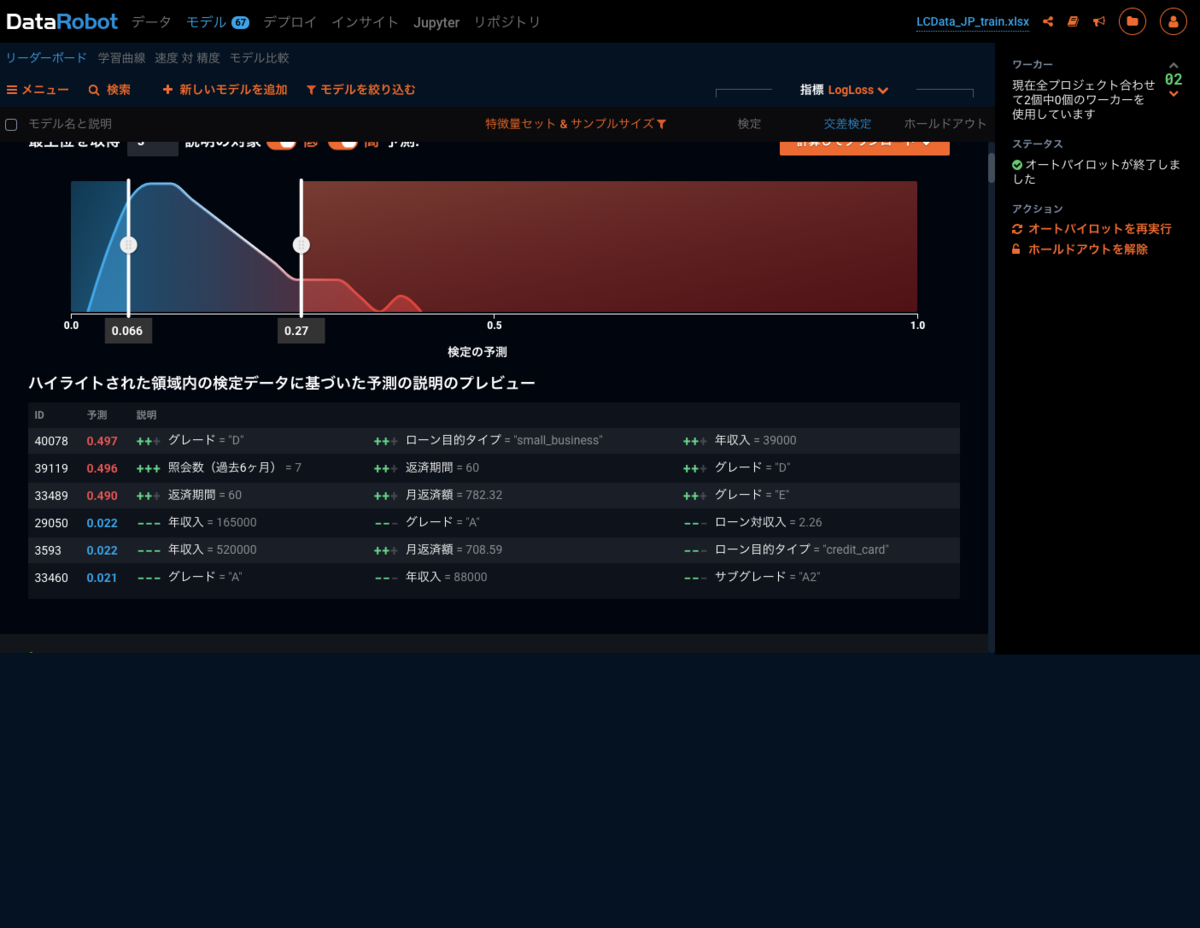1200x928 pixels.
Task: Toggle the model select-all checkbox
Action: click(x=12, y=125)
